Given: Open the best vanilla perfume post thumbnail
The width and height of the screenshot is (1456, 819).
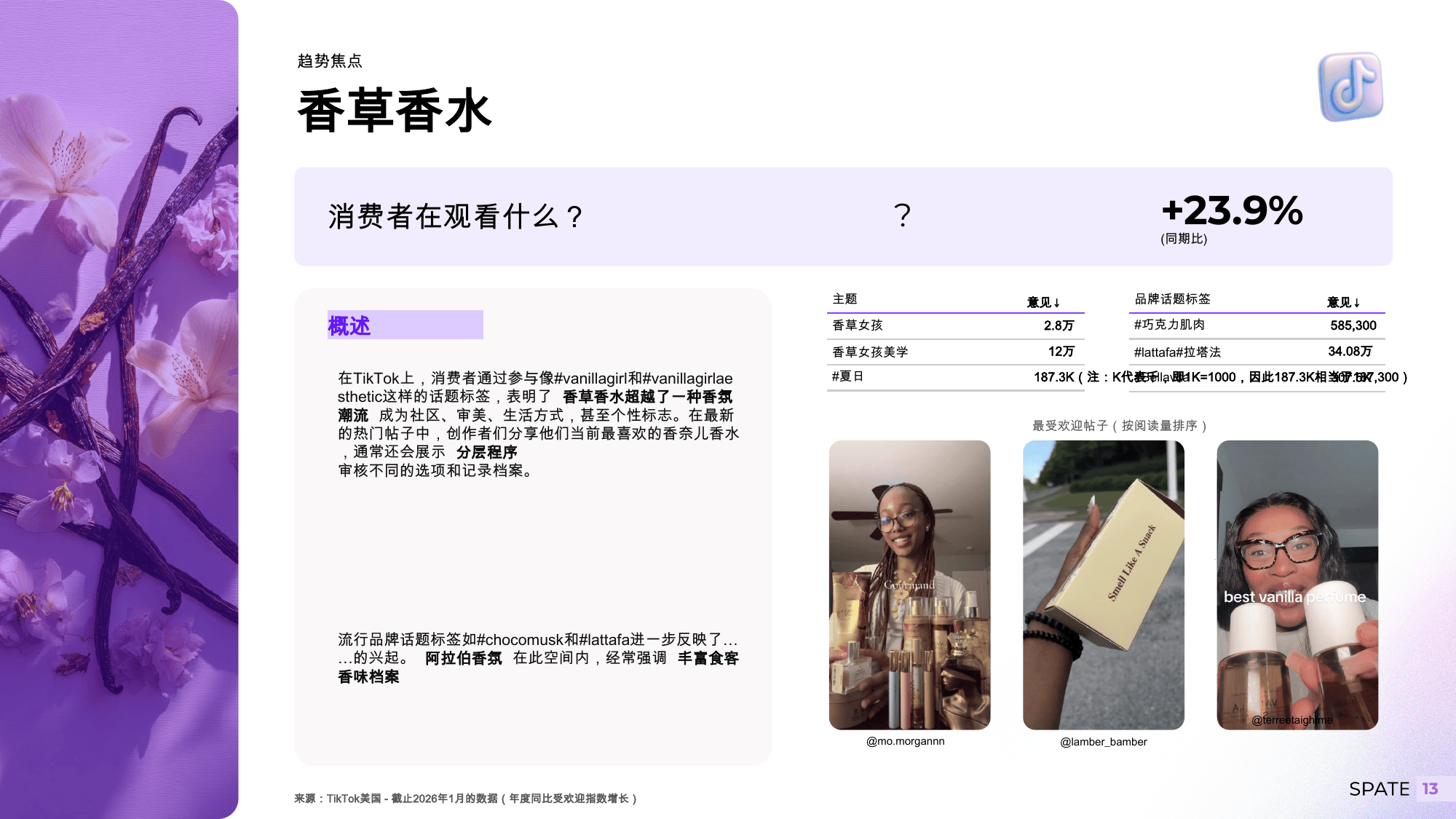Looking at the screenshot, I should (x=1297, y=584).
